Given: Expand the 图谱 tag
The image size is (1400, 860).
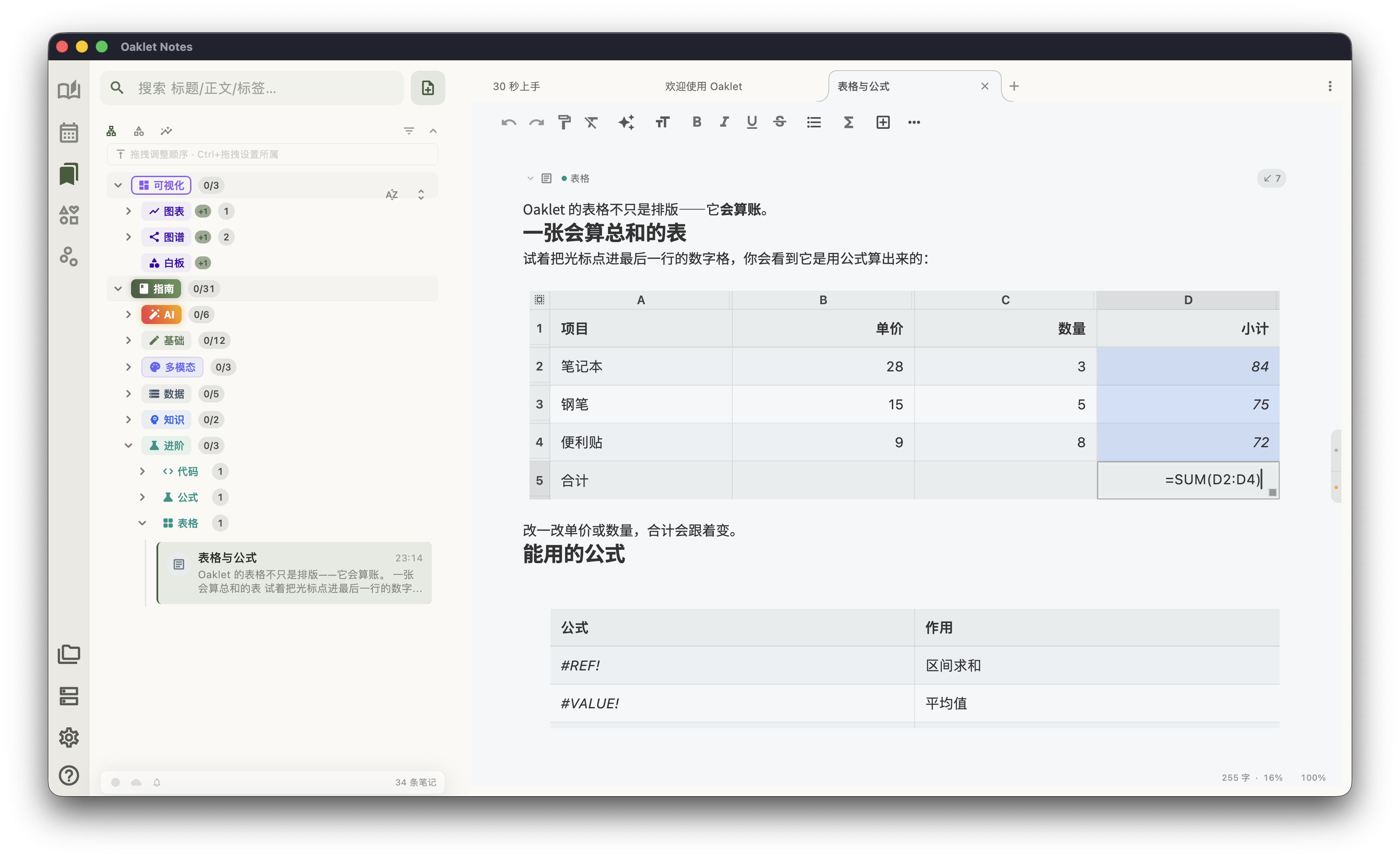Looking at the screenshot, I should coord(128,237).
